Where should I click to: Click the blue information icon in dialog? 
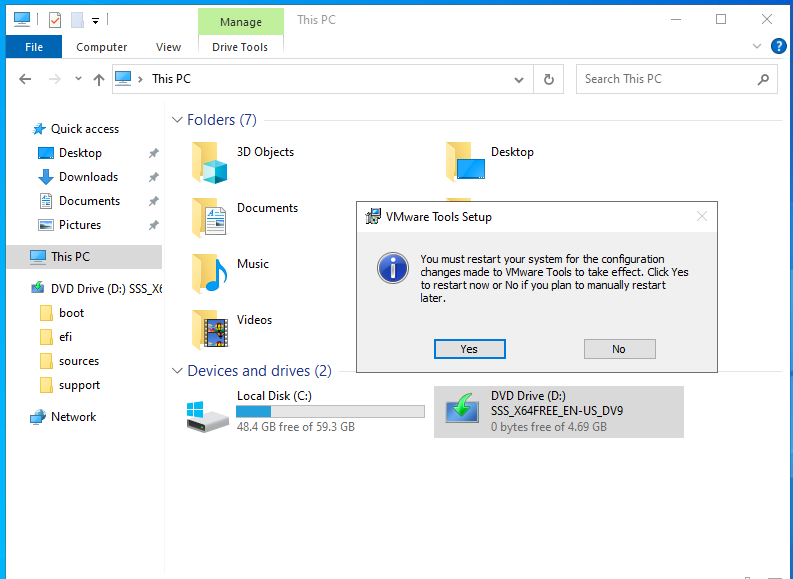coord(393,268)
